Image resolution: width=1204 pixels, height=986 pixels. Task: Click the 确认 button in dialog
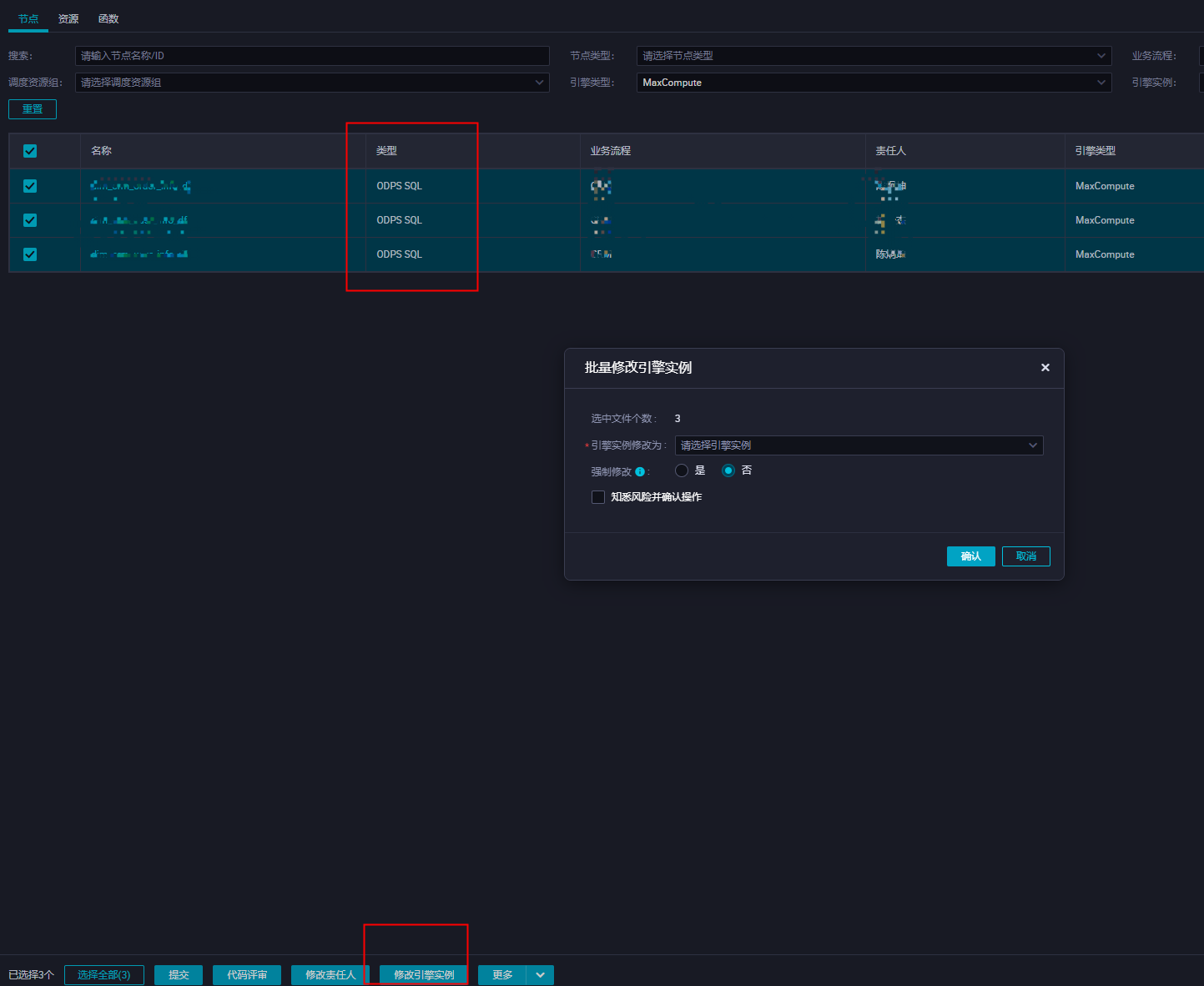pyautogui.click(x=970, y=556)
